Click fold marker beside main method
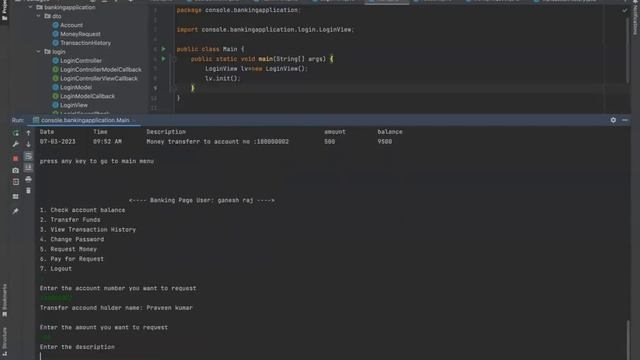 coord(173,59)
